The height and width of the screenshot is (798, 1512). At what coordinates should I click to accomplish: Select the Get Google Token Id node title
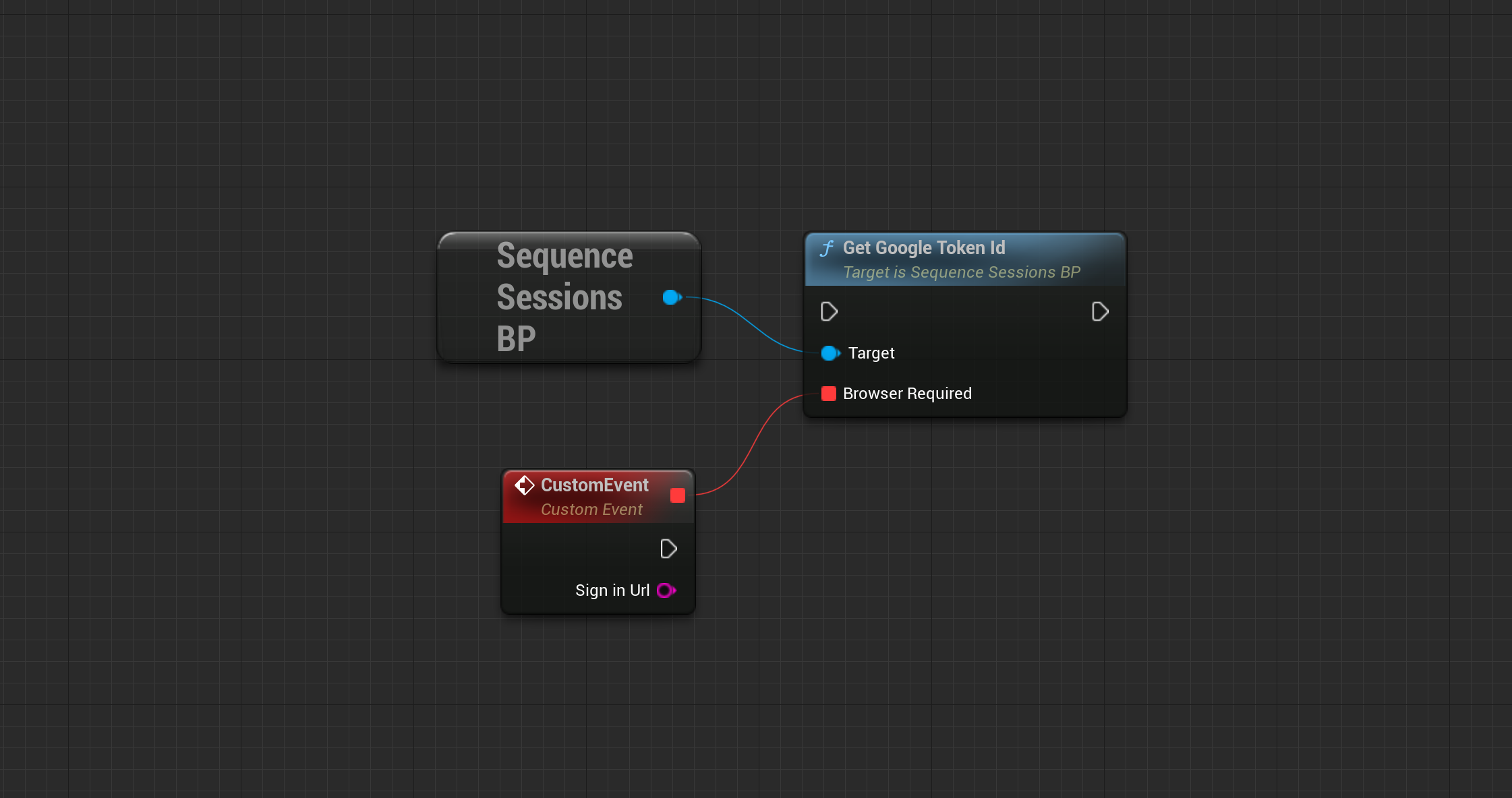pos(923,248)
